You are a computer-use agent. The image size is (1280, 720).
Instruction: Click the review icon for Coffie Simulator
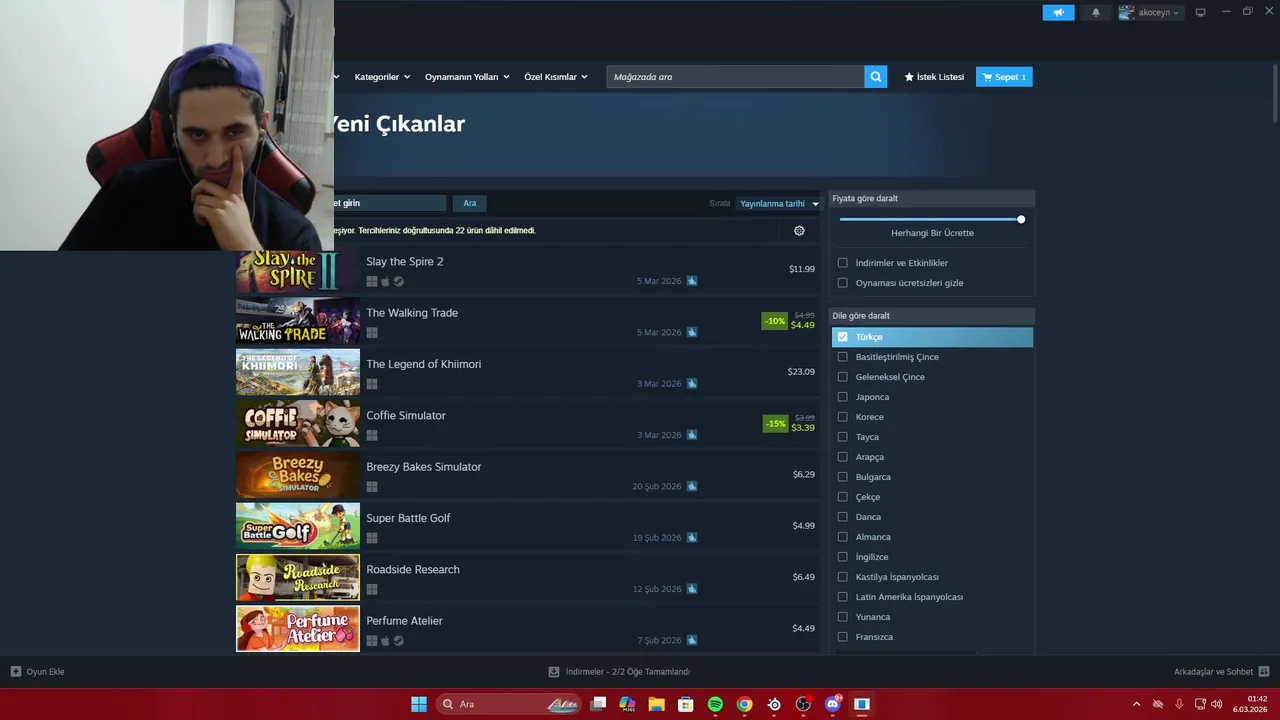692,435
